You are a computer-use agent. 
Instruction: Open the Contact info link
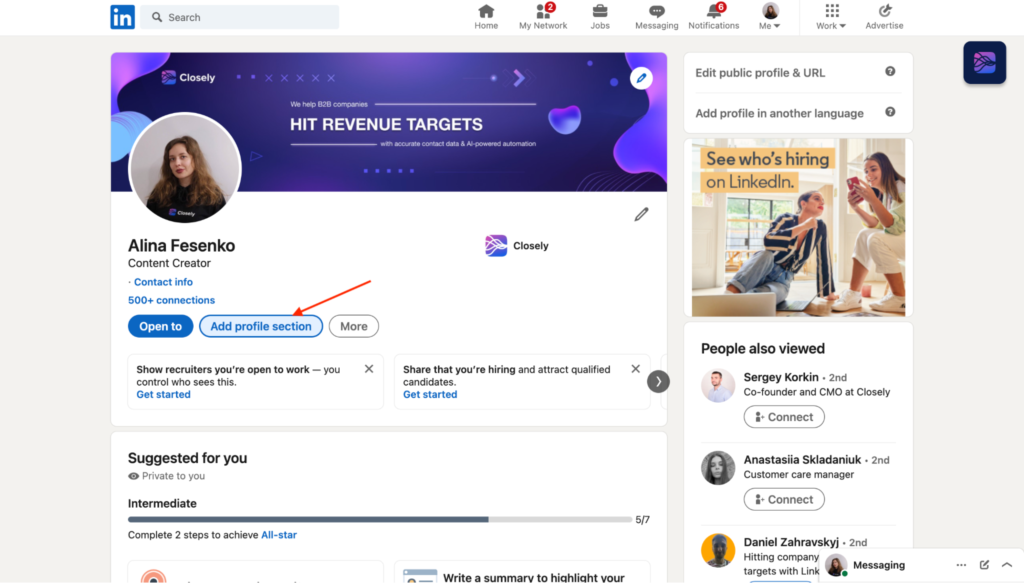pyautogui.click(x=163, y=281)
